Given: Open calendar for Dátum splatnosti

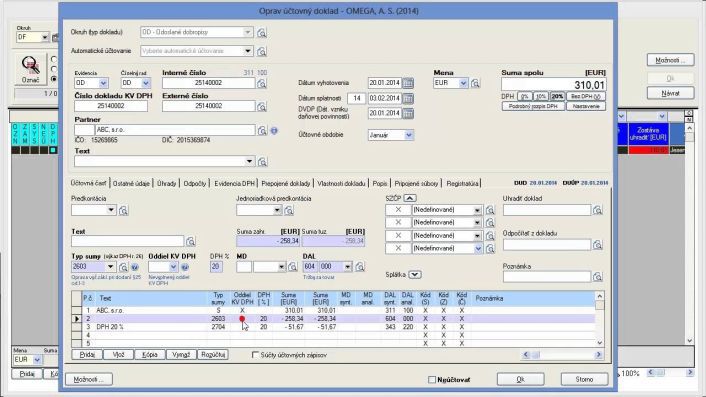Looking at the screenshot, I should tap(407, 98).
